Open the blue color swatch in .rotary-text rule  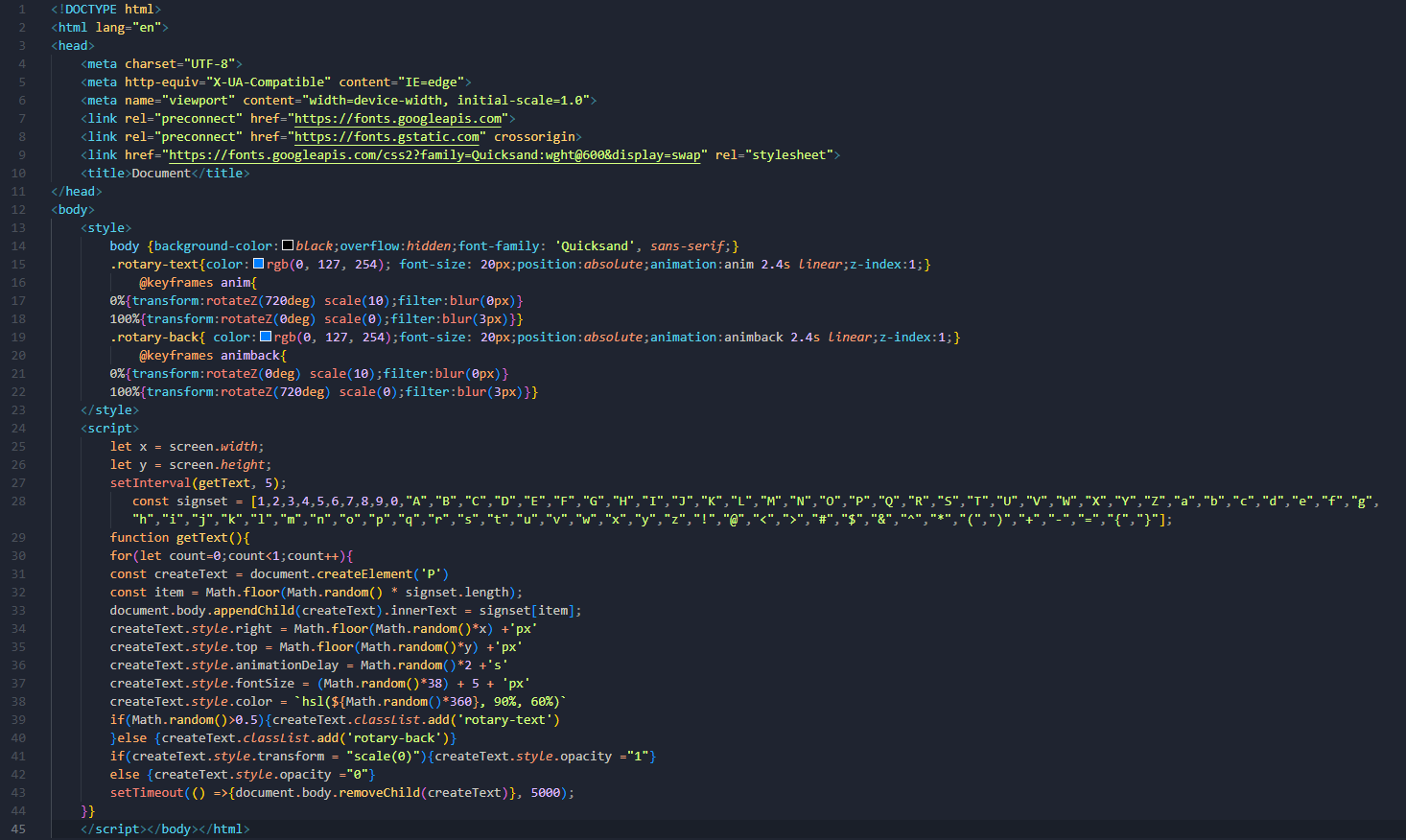(258, 264)
